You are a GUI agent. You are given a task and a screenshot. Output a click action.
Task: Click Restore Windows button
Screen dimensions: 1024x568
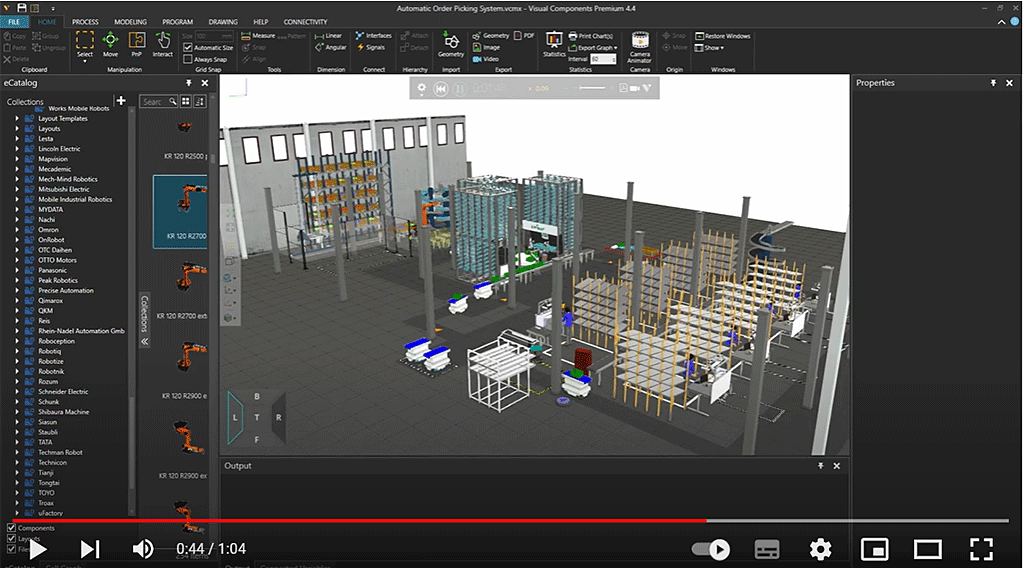pyautogui.click(x=722, y=36)
